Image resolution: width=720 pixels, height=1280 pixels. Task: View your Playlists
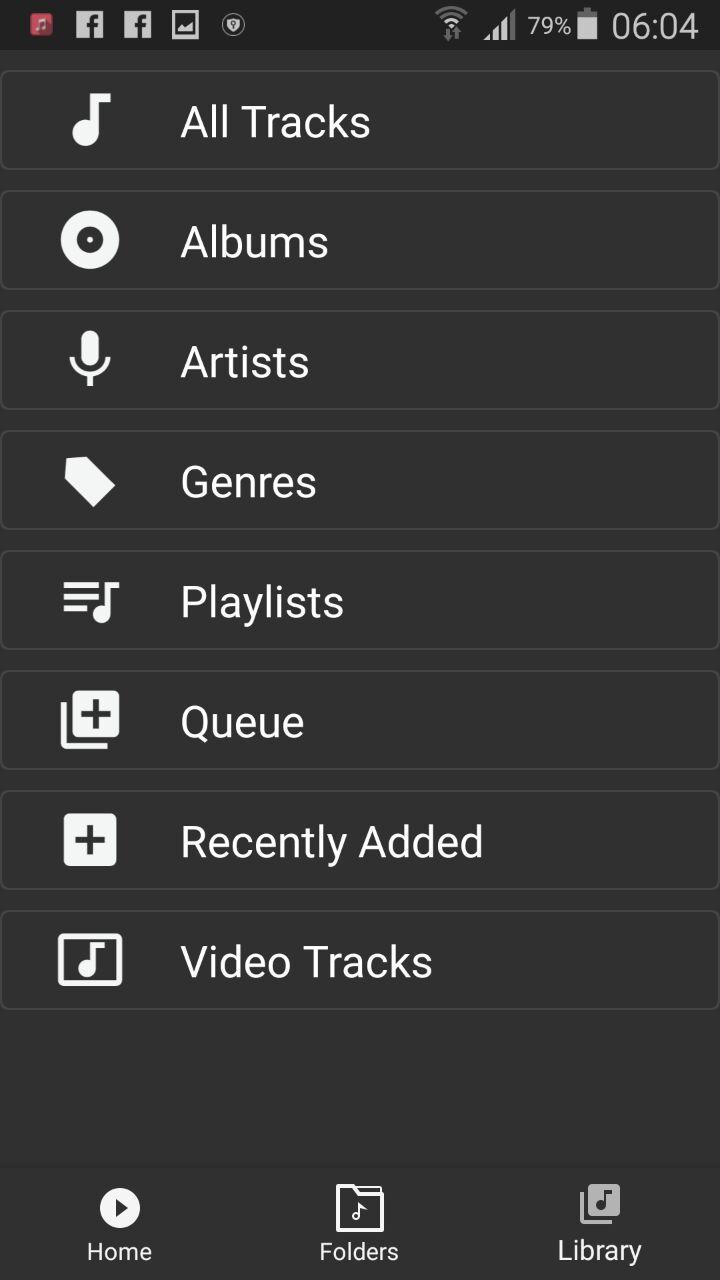[262, 602]
